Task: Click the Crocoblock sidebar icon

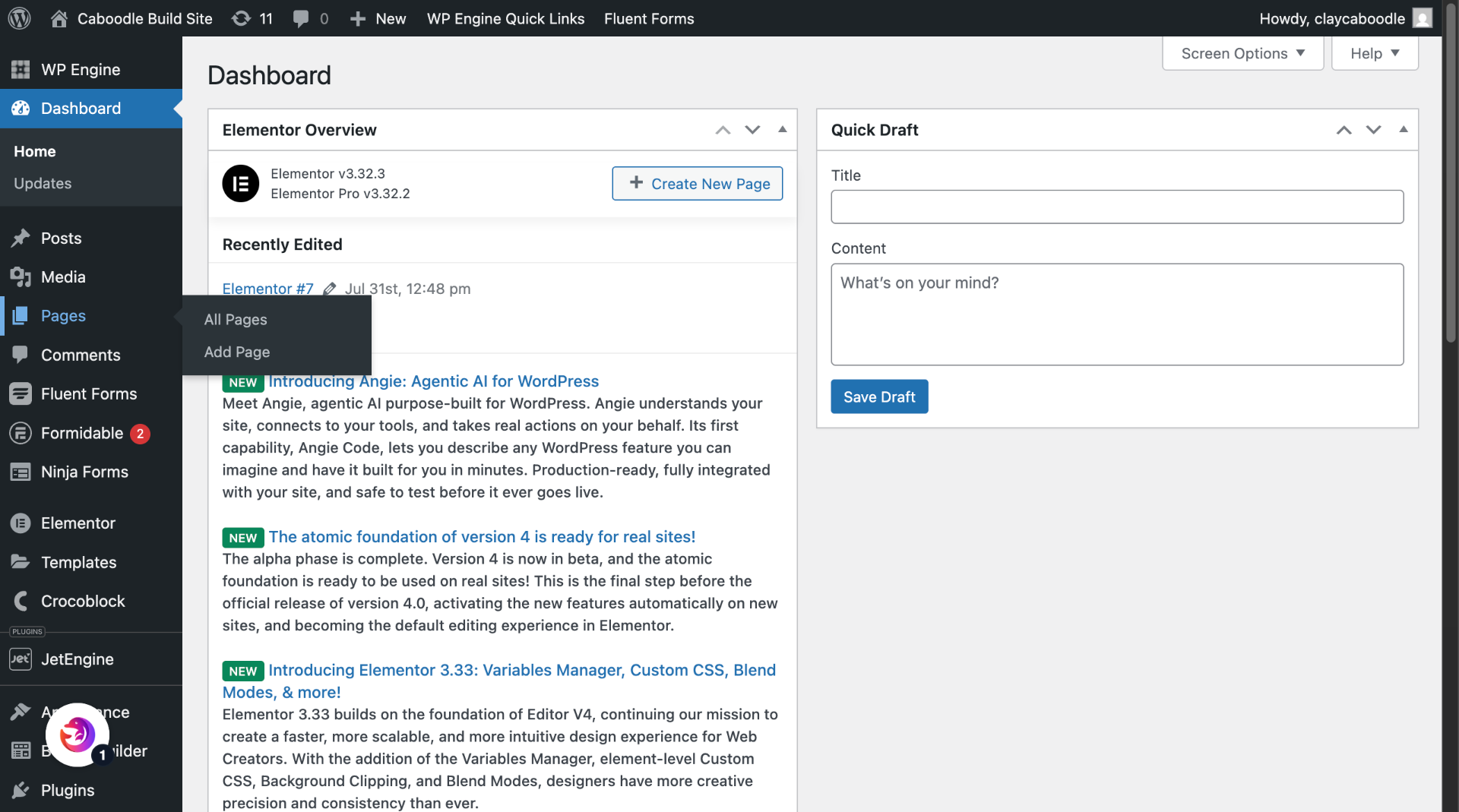Action: (21, 601)
